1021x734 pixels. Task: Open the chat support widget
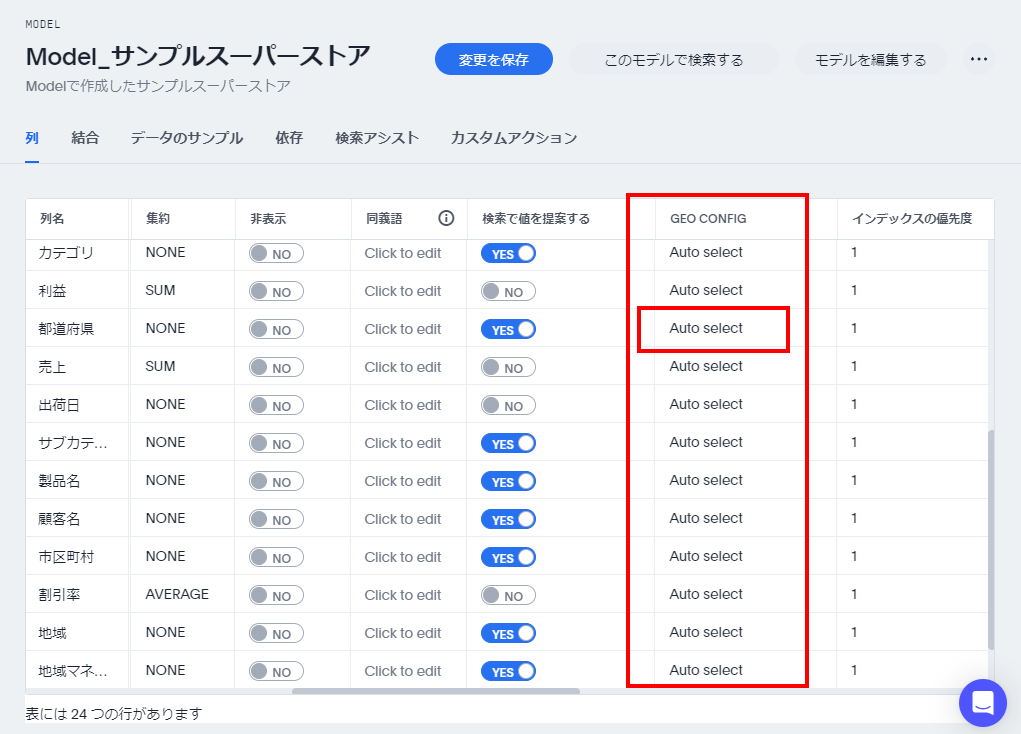[x=982, y=703]
